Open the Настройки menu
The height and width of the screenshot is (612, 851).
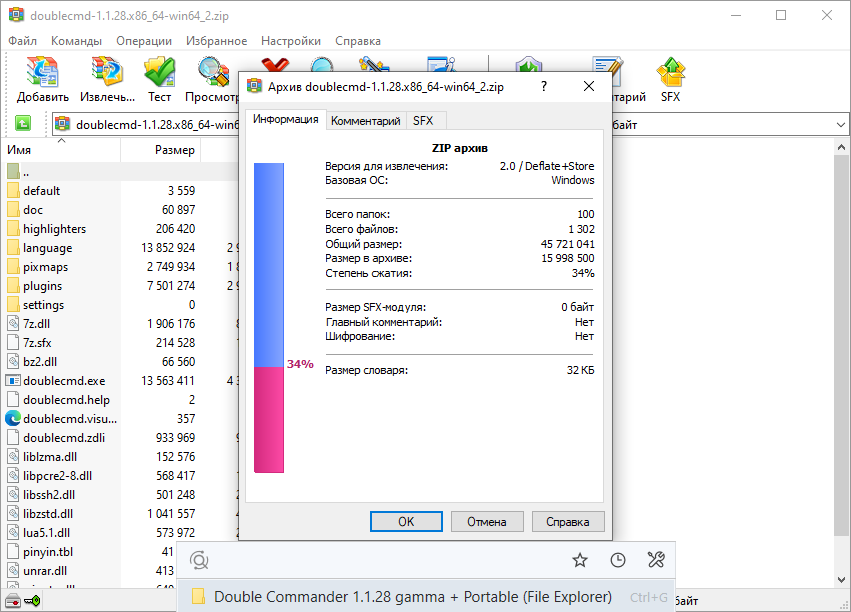[291, 41]
